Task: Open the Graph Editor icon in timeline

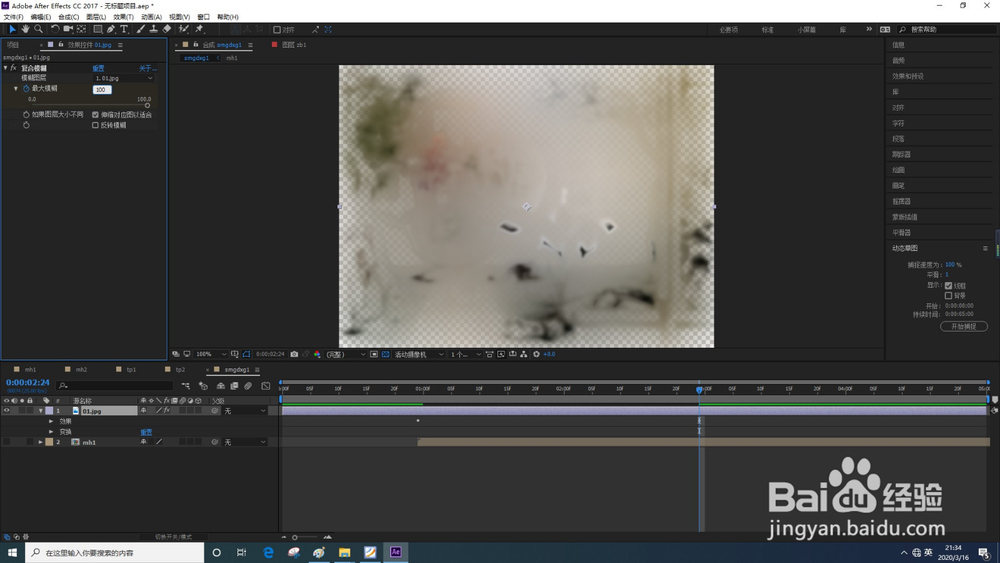Action: (266, 386)
